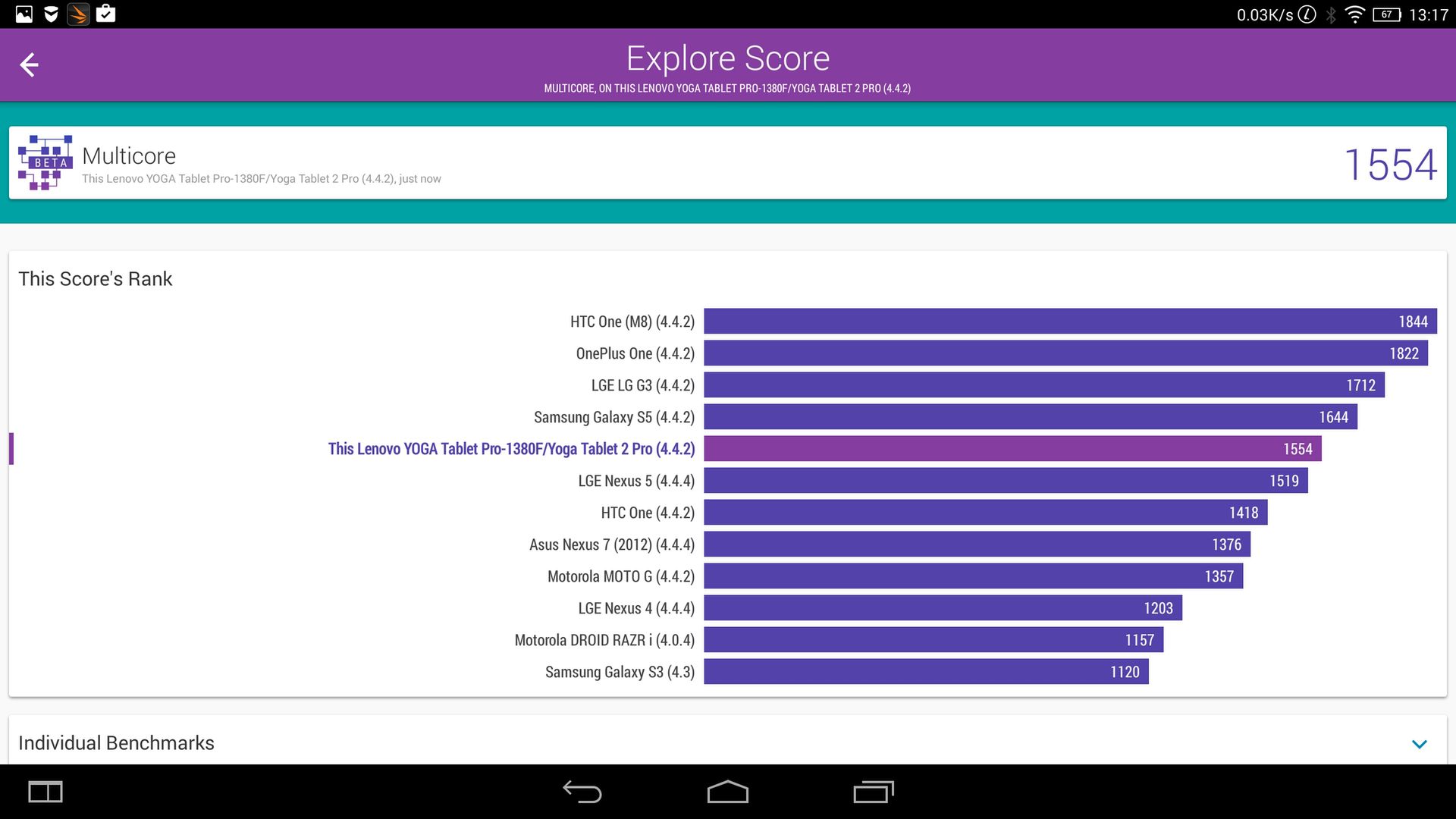Image resolution: width=1456 pixels, height=819 pixels.
Task: Tap the OnePlus One (4.4.2) label
Action: tap(635, 353)
